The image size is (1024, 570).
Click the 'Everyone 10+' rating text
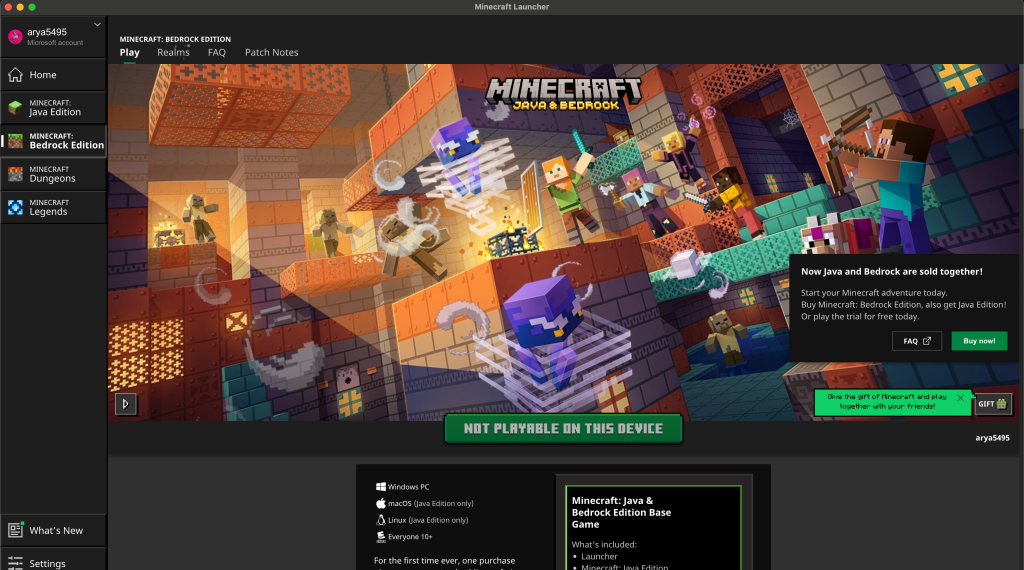409,537
